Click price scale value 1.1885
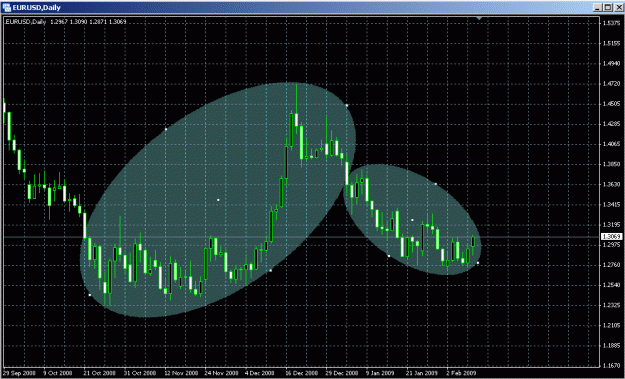This screenshot has height=379, width=625. click(x=611, y=346)
